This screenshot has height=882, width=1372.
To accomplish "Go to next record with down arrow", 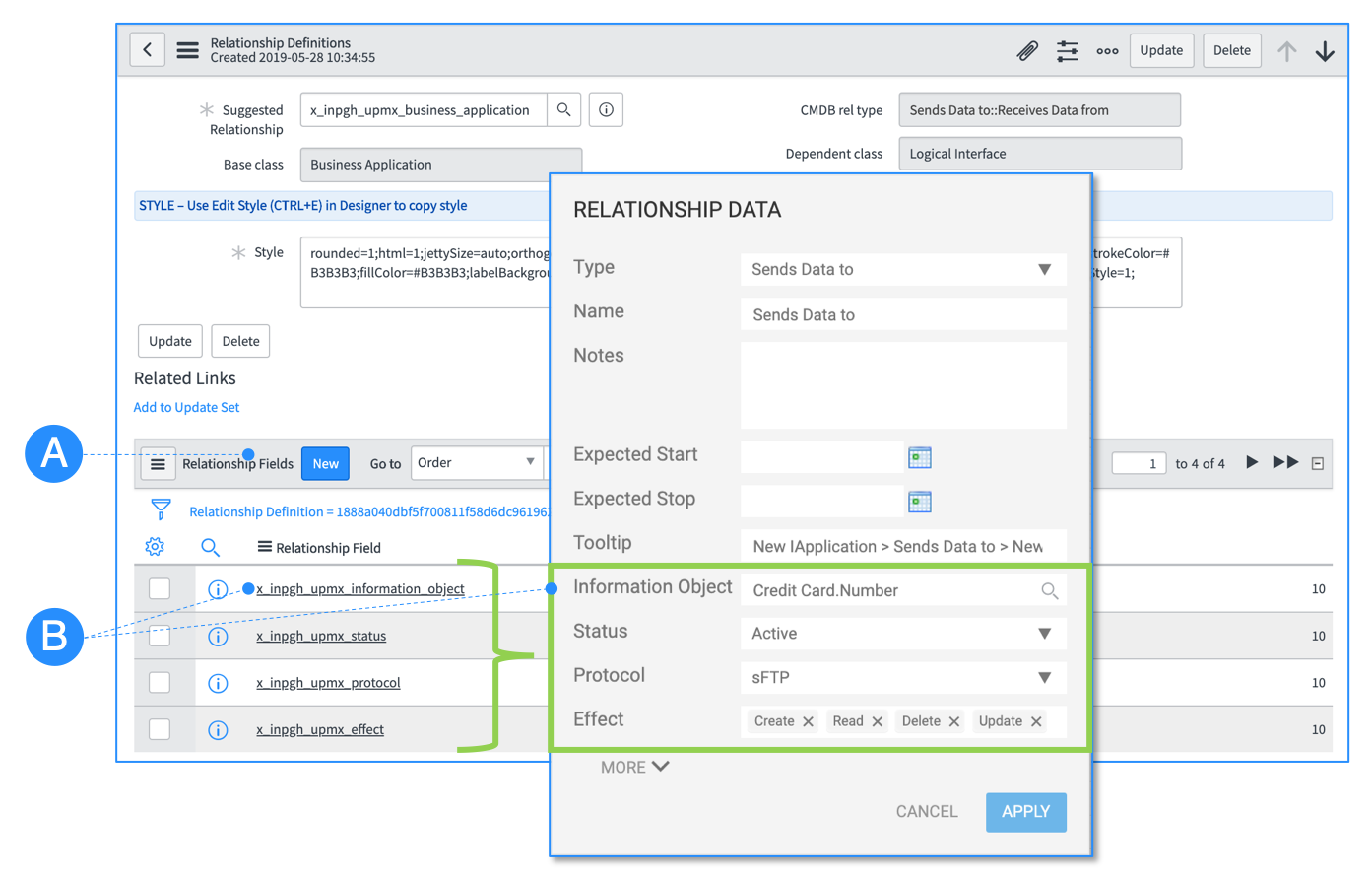I will (x=1325, y=51).
